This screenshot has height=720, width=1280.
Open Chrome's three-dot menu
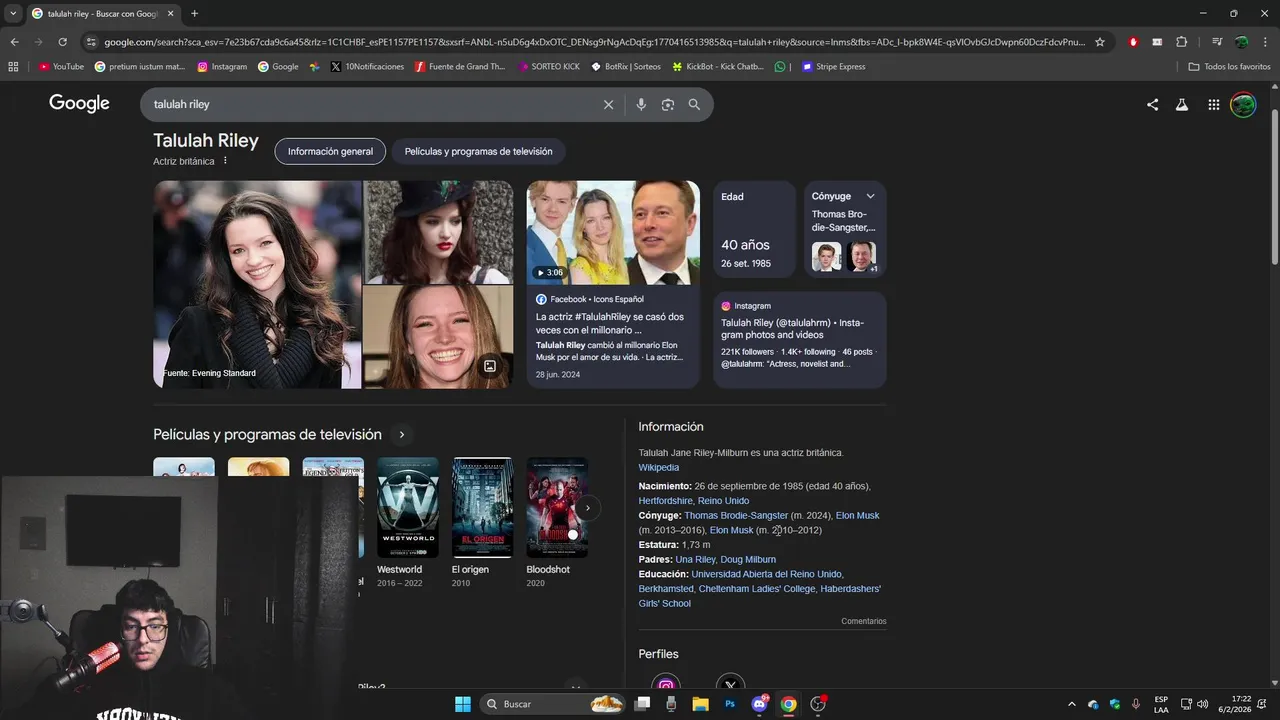[1266, 42]
